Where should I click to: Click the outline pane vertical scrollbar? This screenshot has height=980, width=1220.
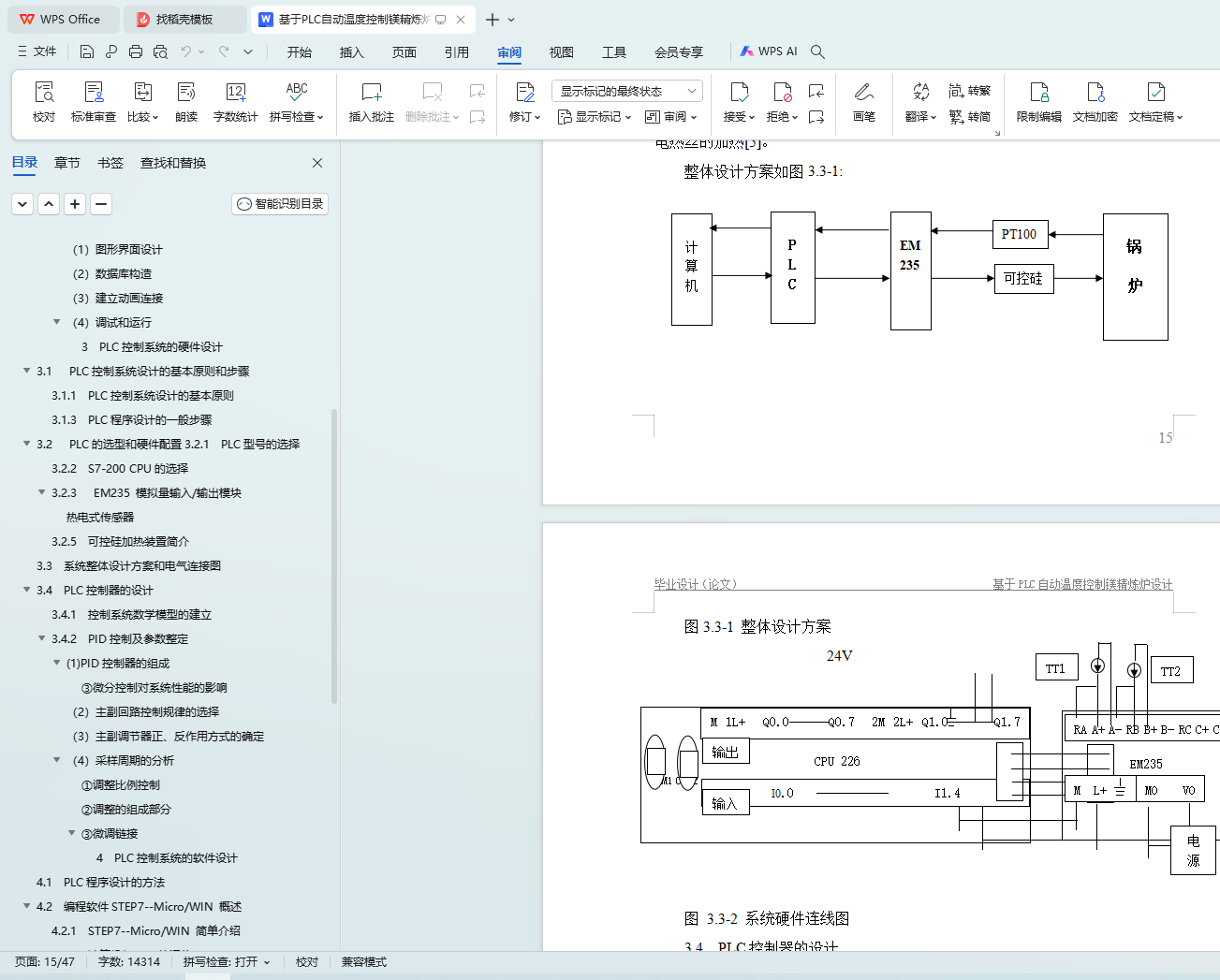pyautogui.click(x=334, y=557)
